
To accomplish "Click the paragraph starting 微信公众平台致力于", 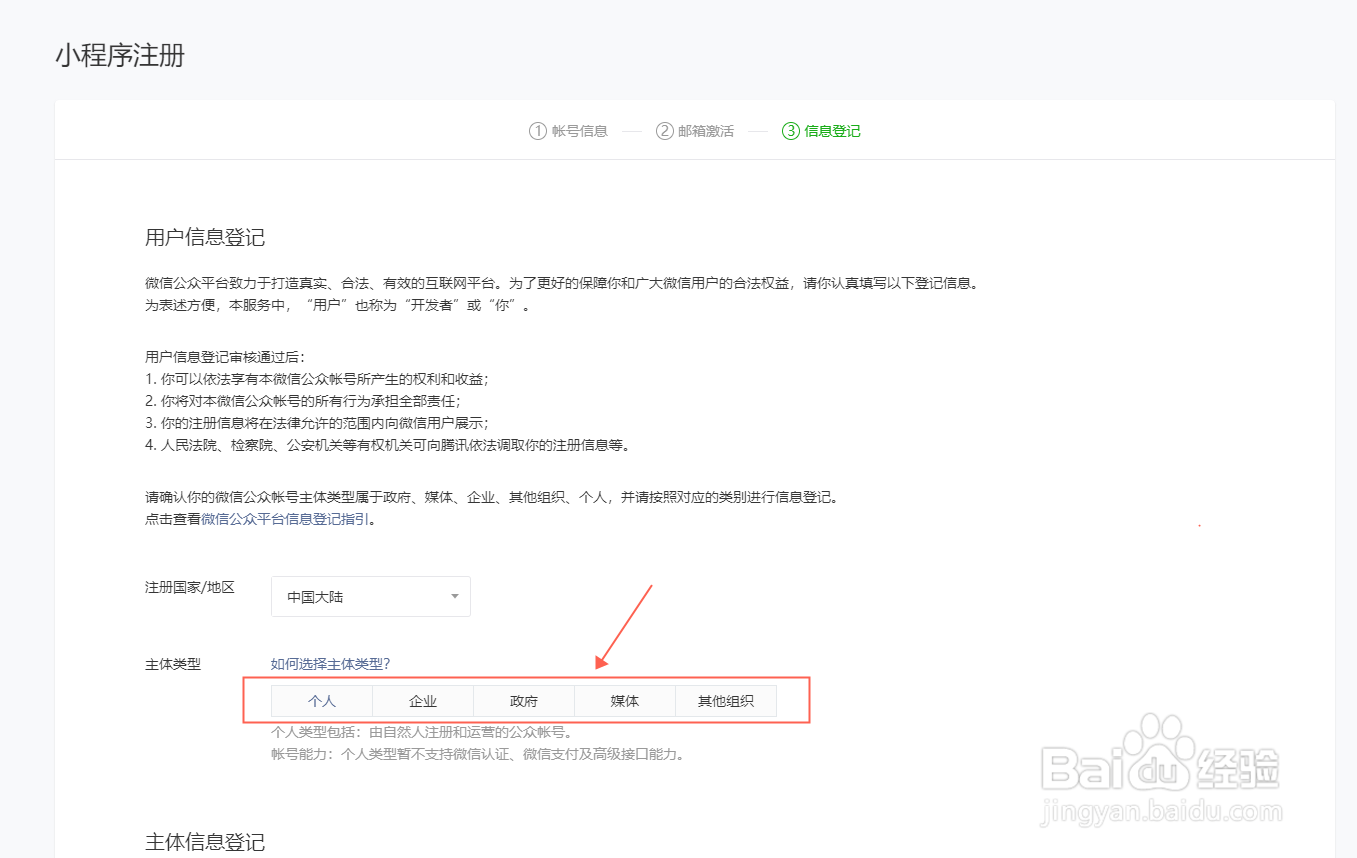I will 561,283.
